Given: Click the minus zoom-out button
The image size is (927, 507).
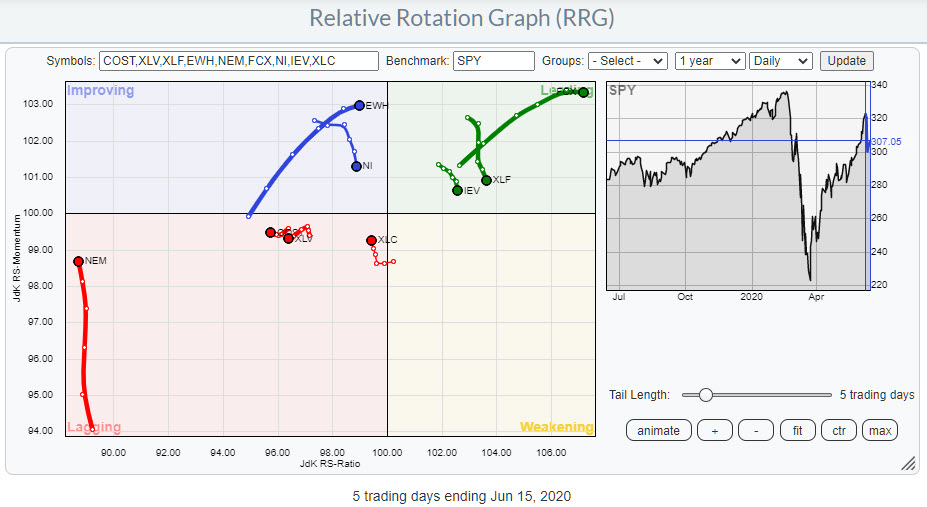Looking at the screenshot, I should (x=756, y=431).
